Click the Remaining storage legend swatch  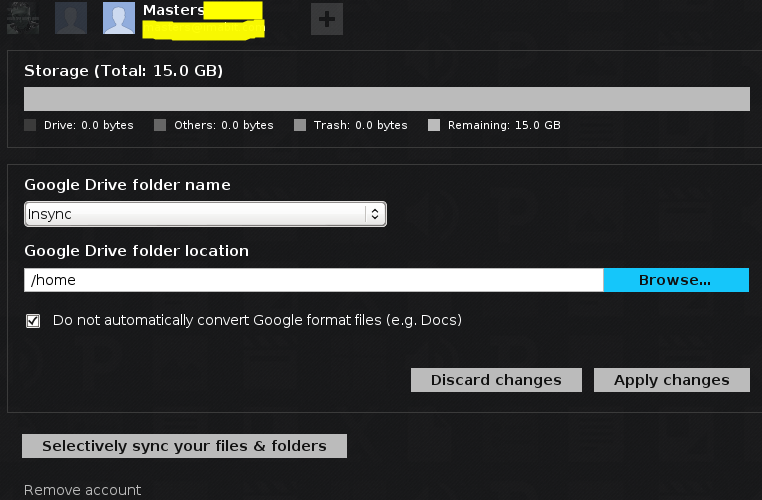point(434,125)
